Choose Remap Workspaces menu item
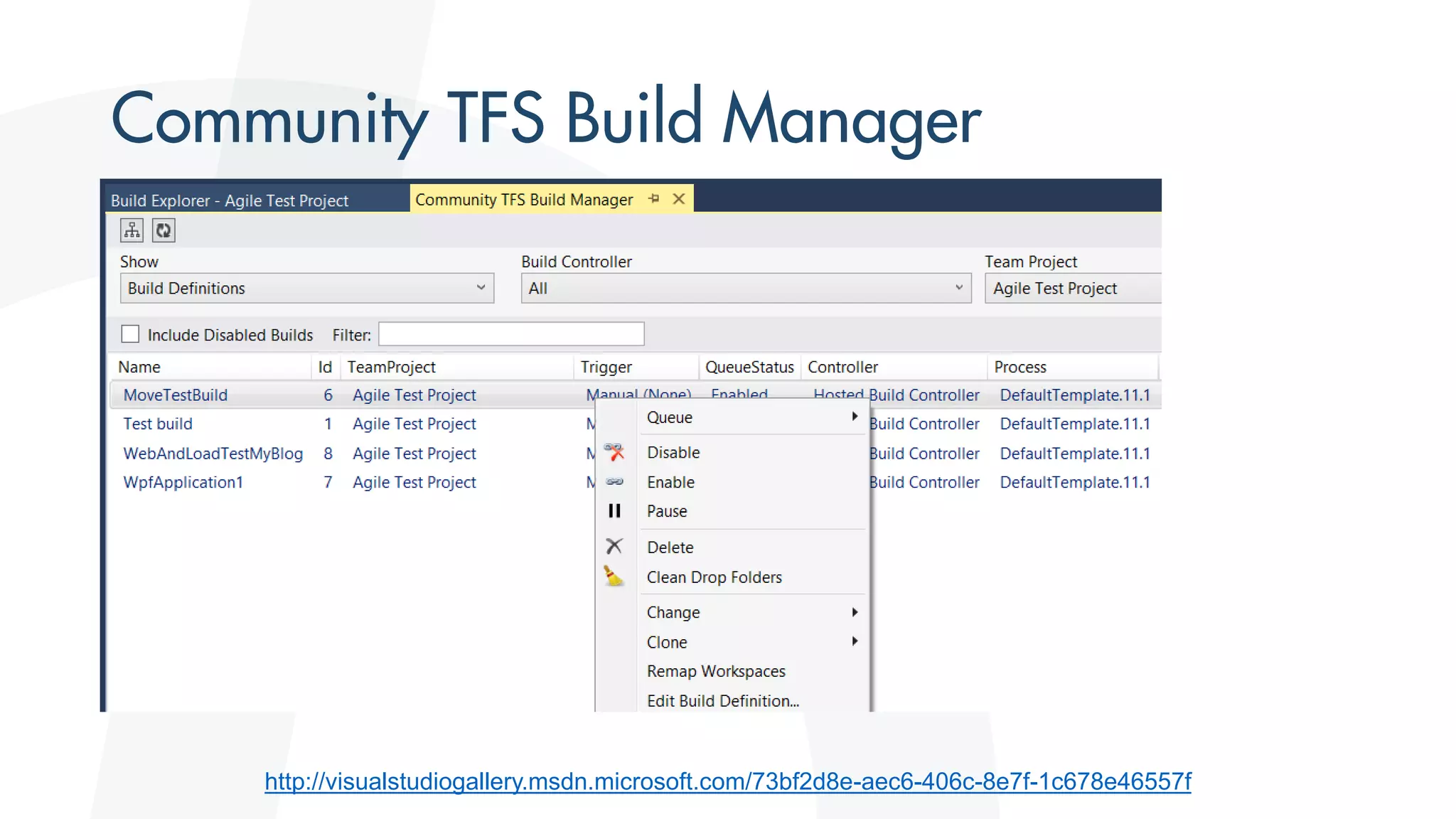1456x819 pixels. [x=716, y=671]
